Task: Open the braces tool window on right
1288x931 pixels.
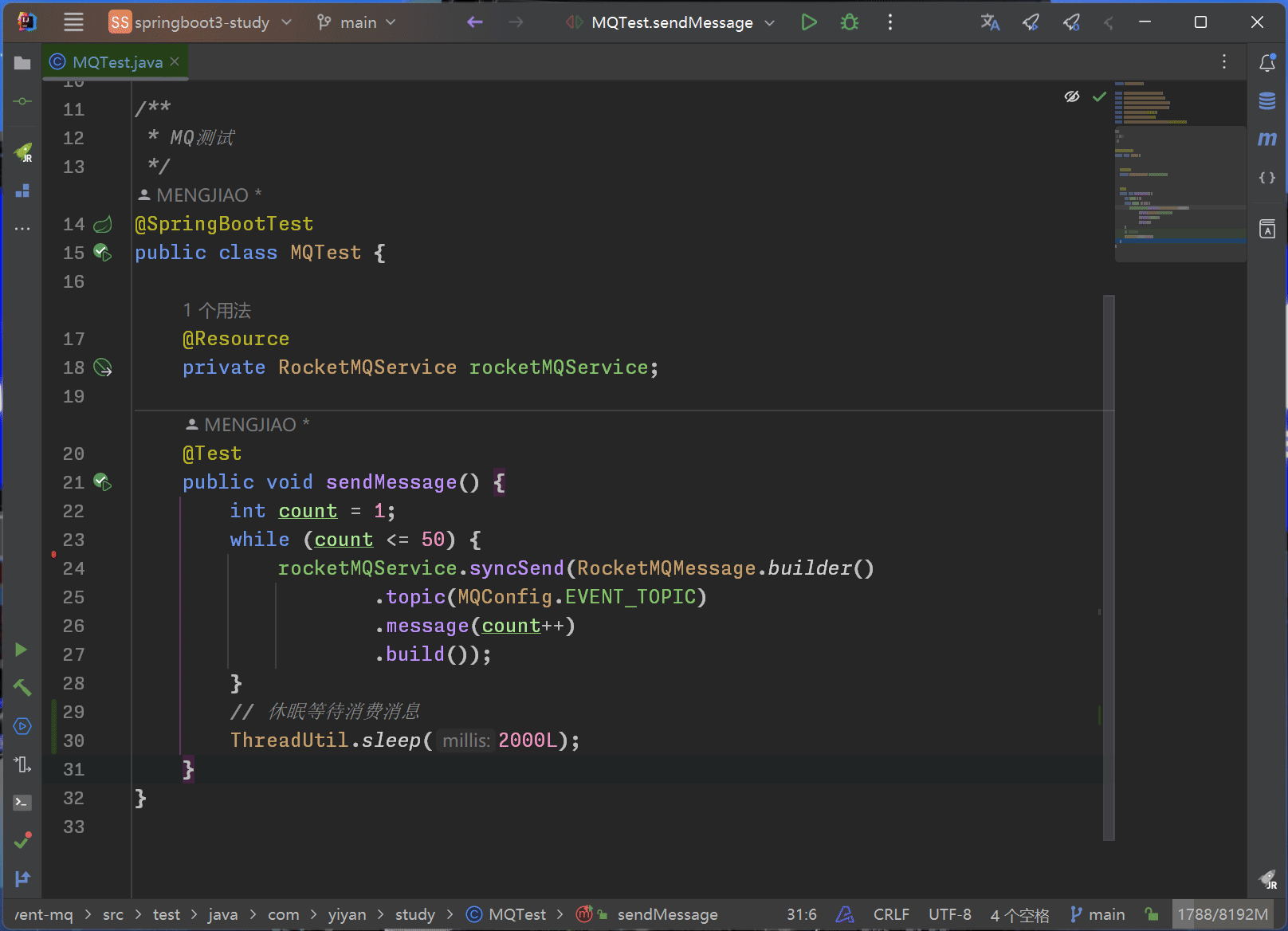Action: click(x=1267, y=177)
